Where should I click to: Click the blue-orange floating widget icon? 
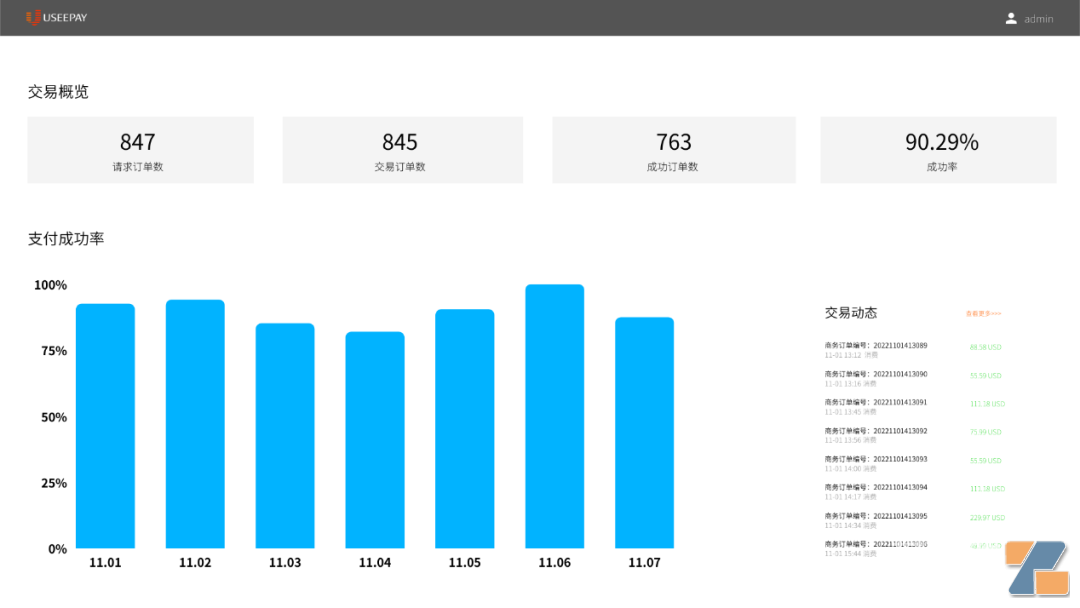tap(1037, 567)
